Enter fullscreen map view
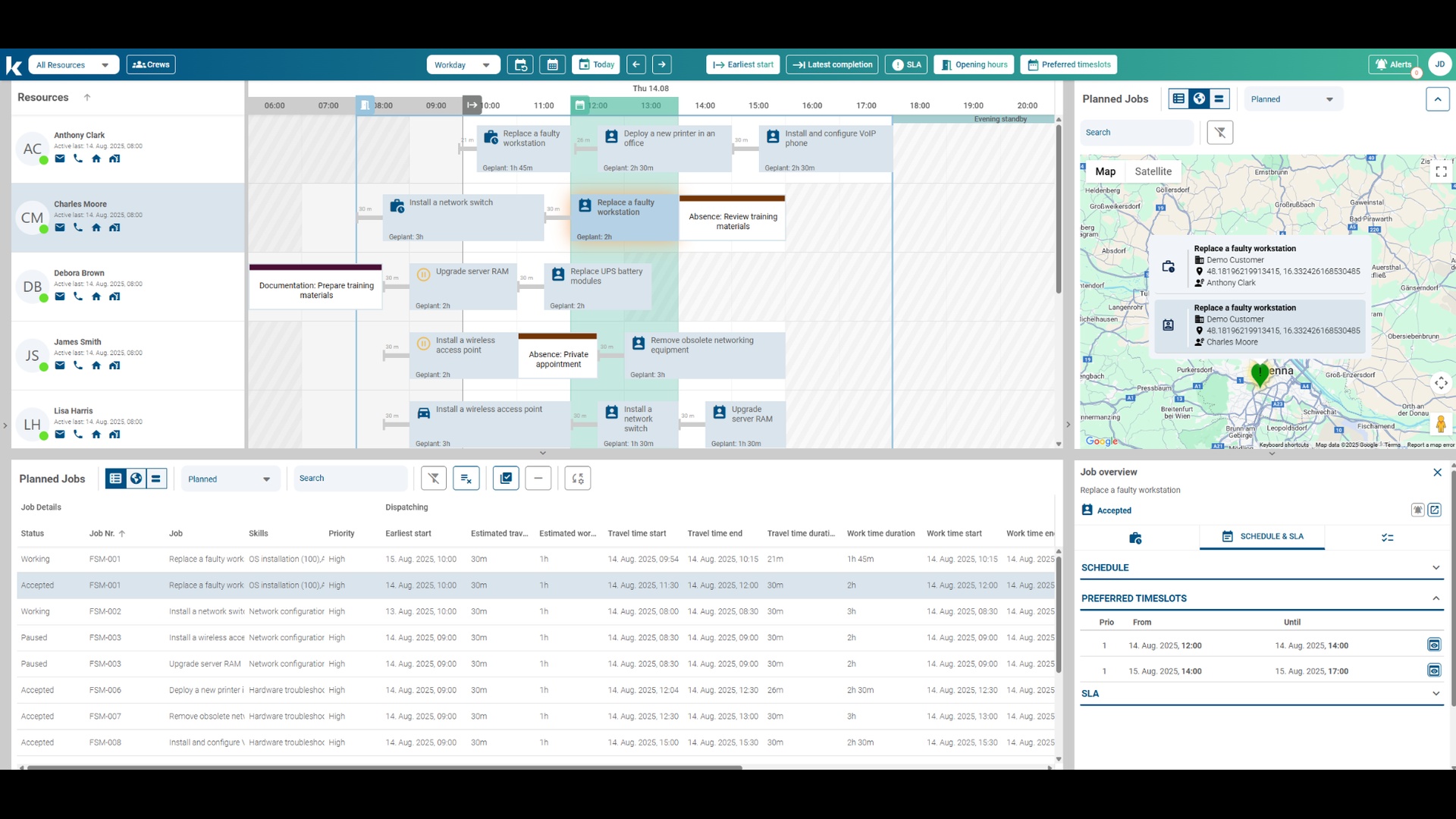 click(x=1441, y=172)
